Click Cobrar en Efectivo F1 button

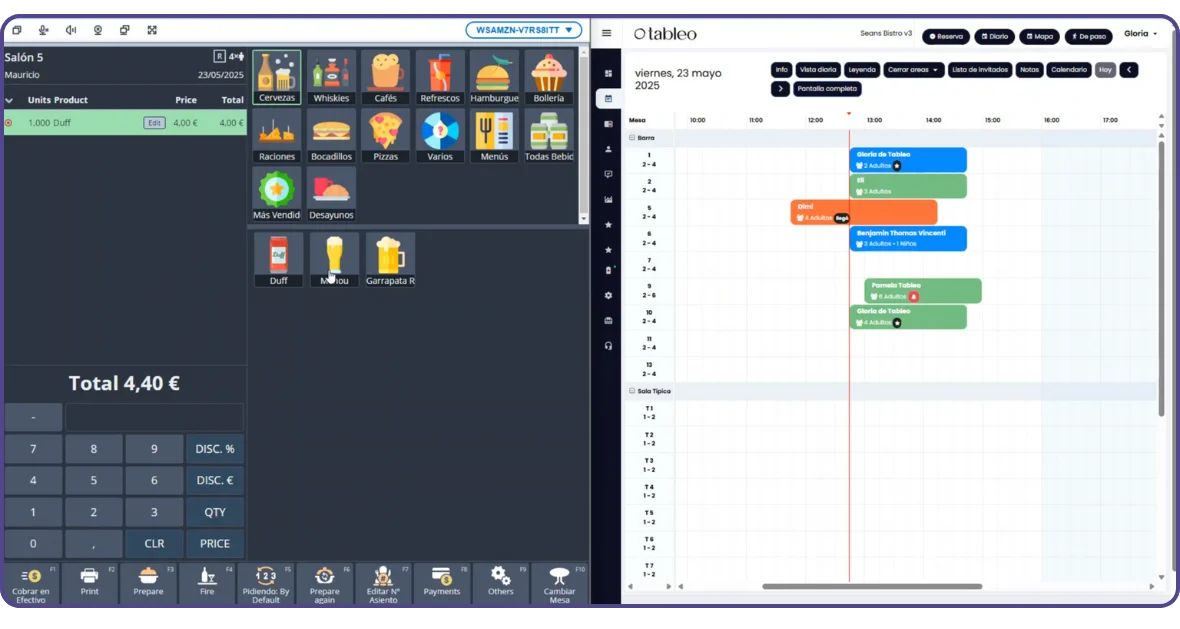pos(31,584)
